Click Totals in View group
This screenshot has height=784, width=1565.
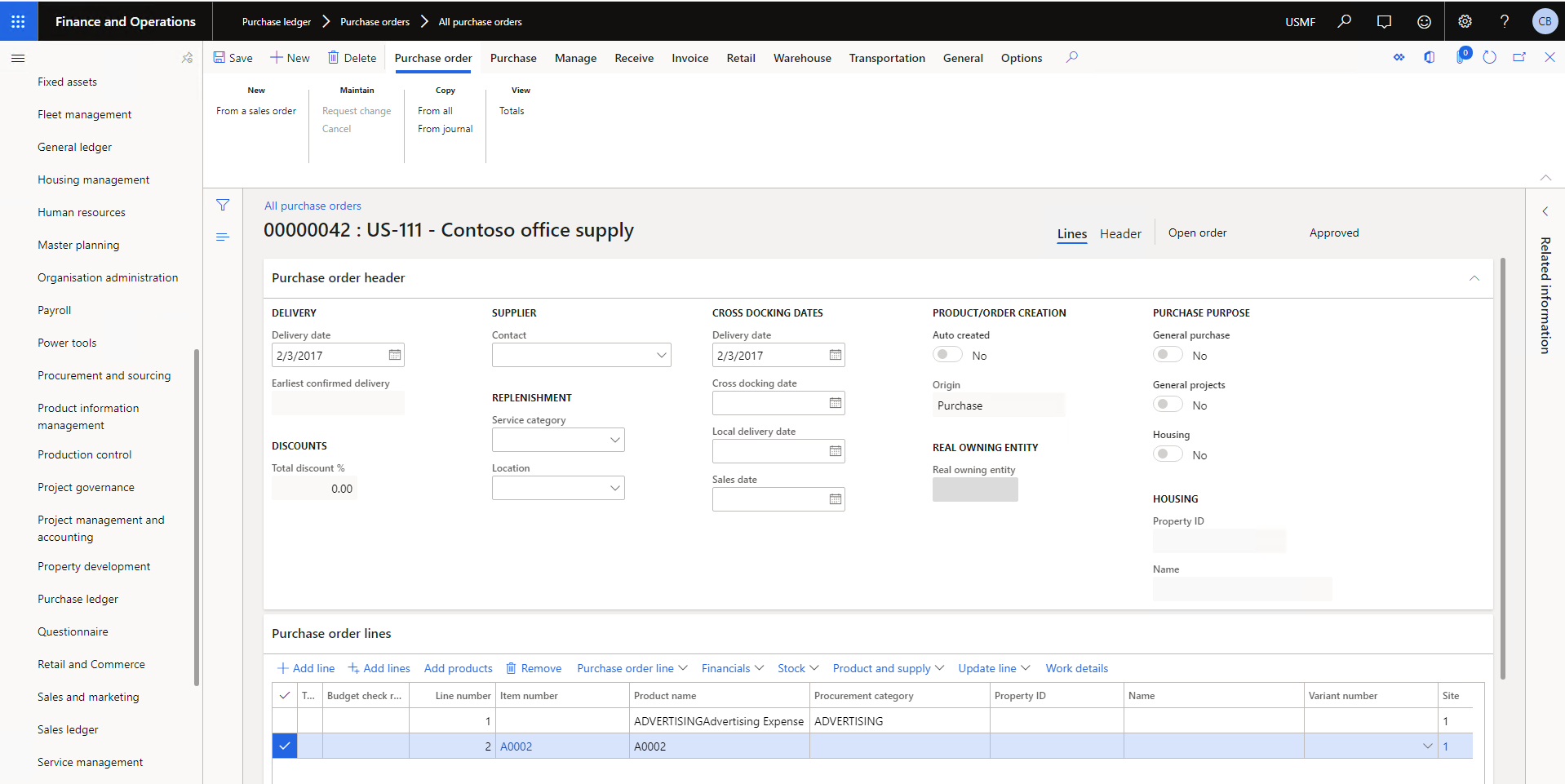click(x=512, y=111)
